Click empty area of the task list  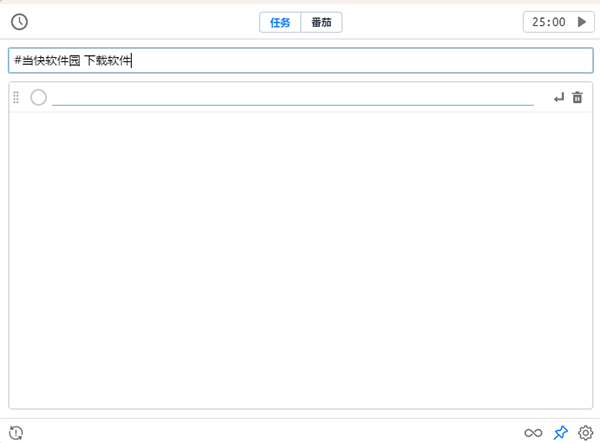tap(300, 260)
